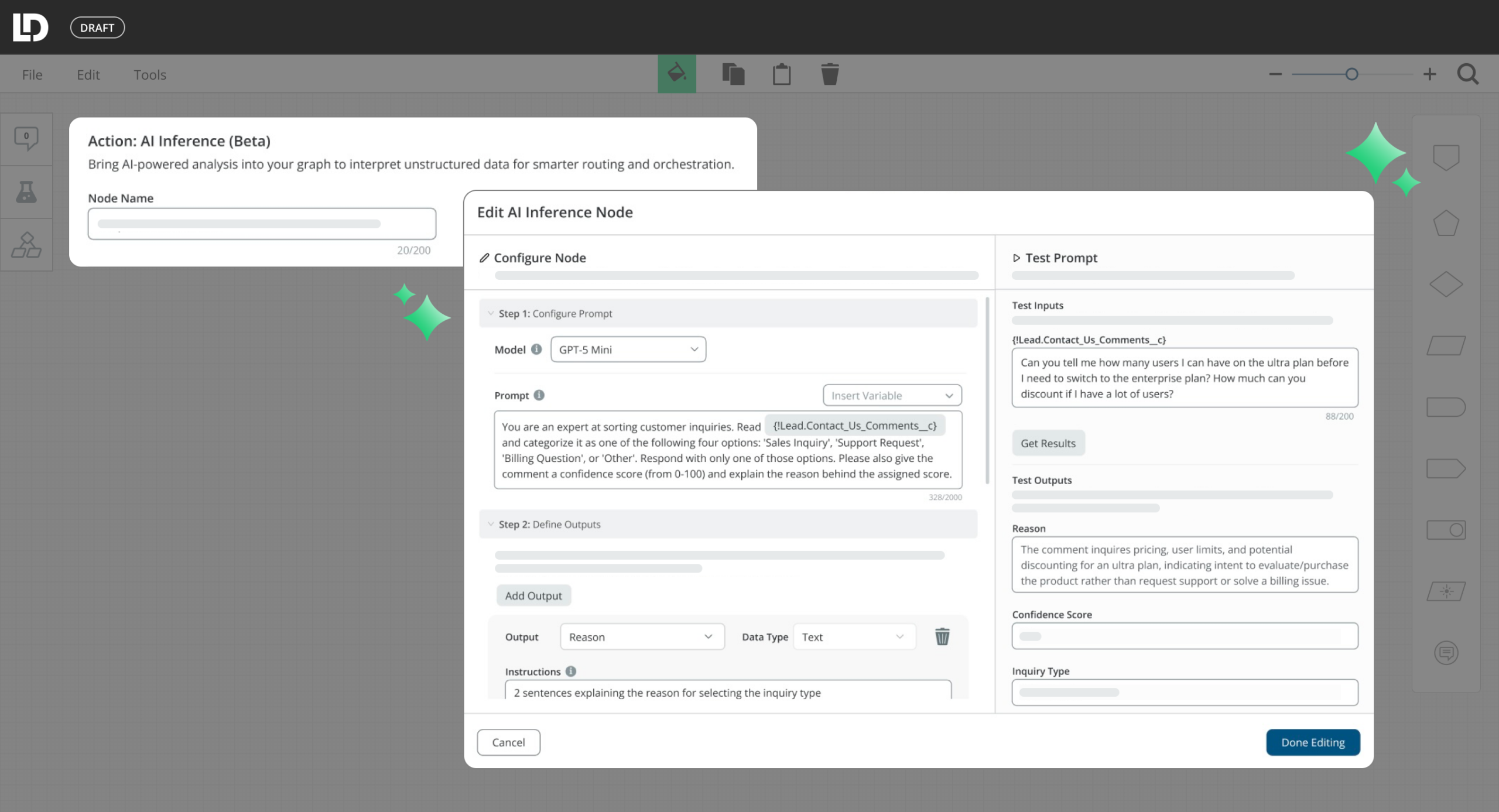Select the diamond decision shape
This screenshot has width=1499, height=812.
click(x=1446, y=283)
